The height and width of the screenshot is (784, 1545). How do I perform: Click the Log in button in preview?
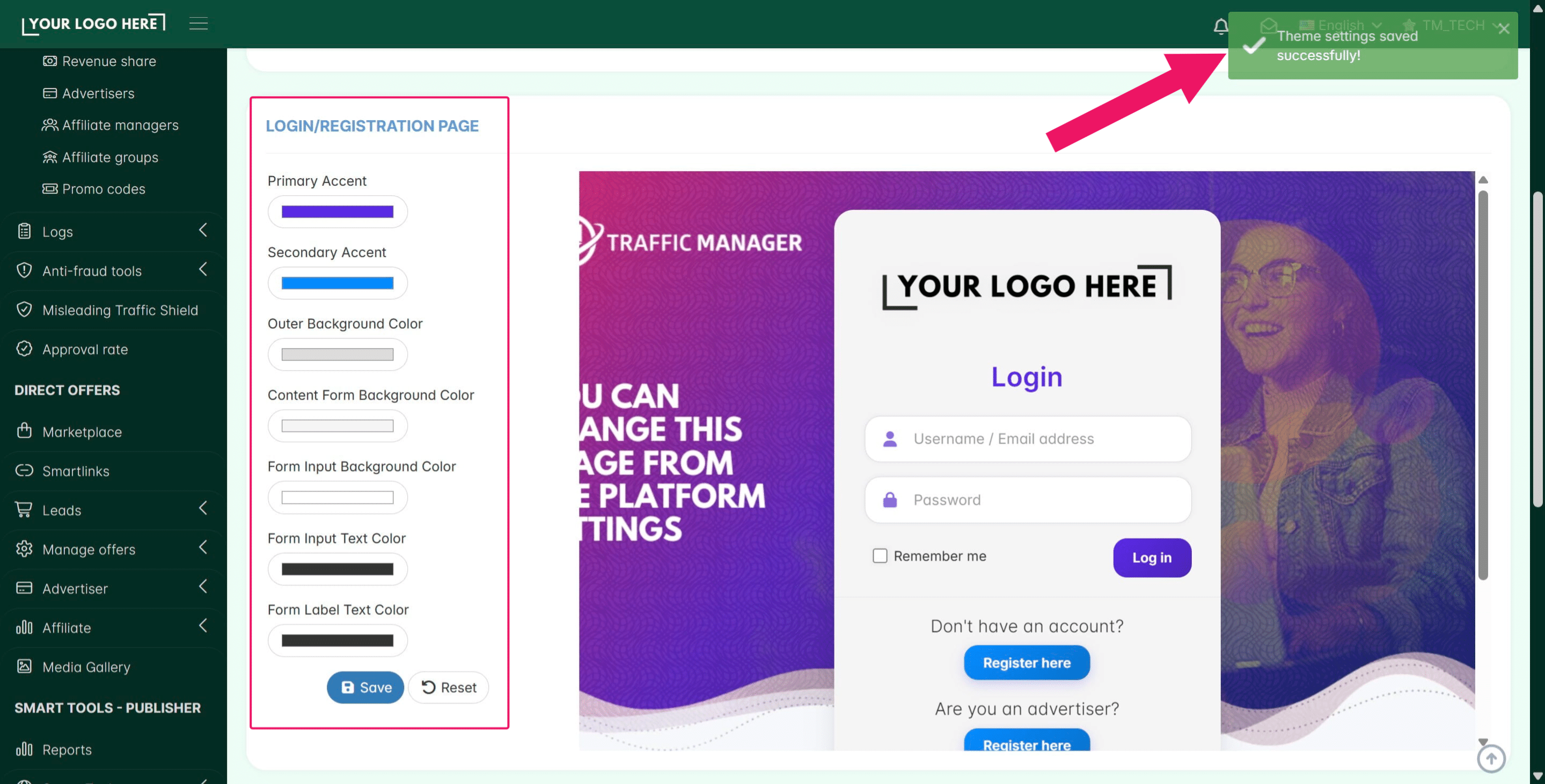point(1152,558)
